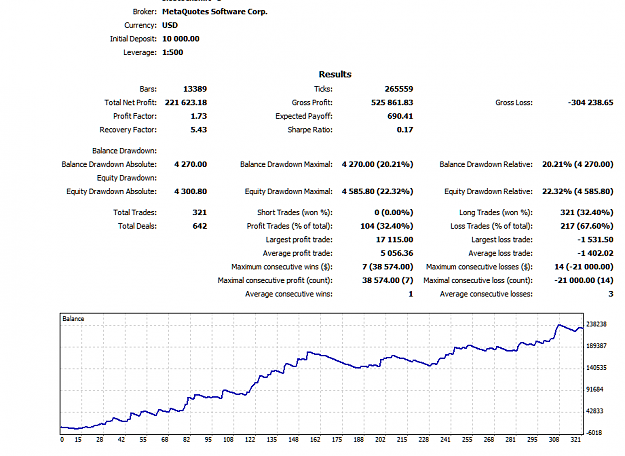Select Average consecutive losses value 3
Viewport: 625px width, 456px height.
[x=611, y=294]
